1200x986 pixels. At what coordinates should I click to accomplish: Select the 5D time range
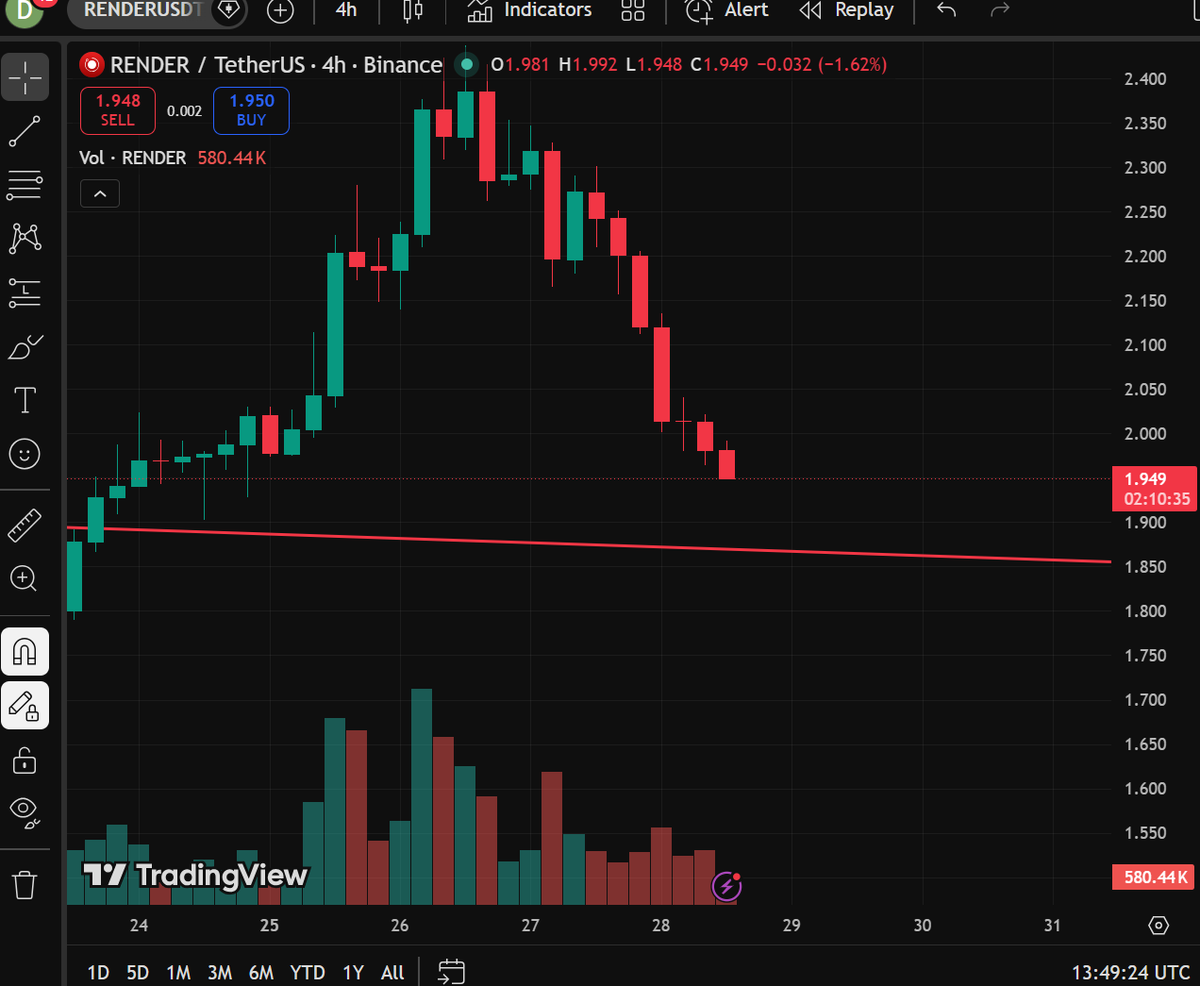(138, 972)
